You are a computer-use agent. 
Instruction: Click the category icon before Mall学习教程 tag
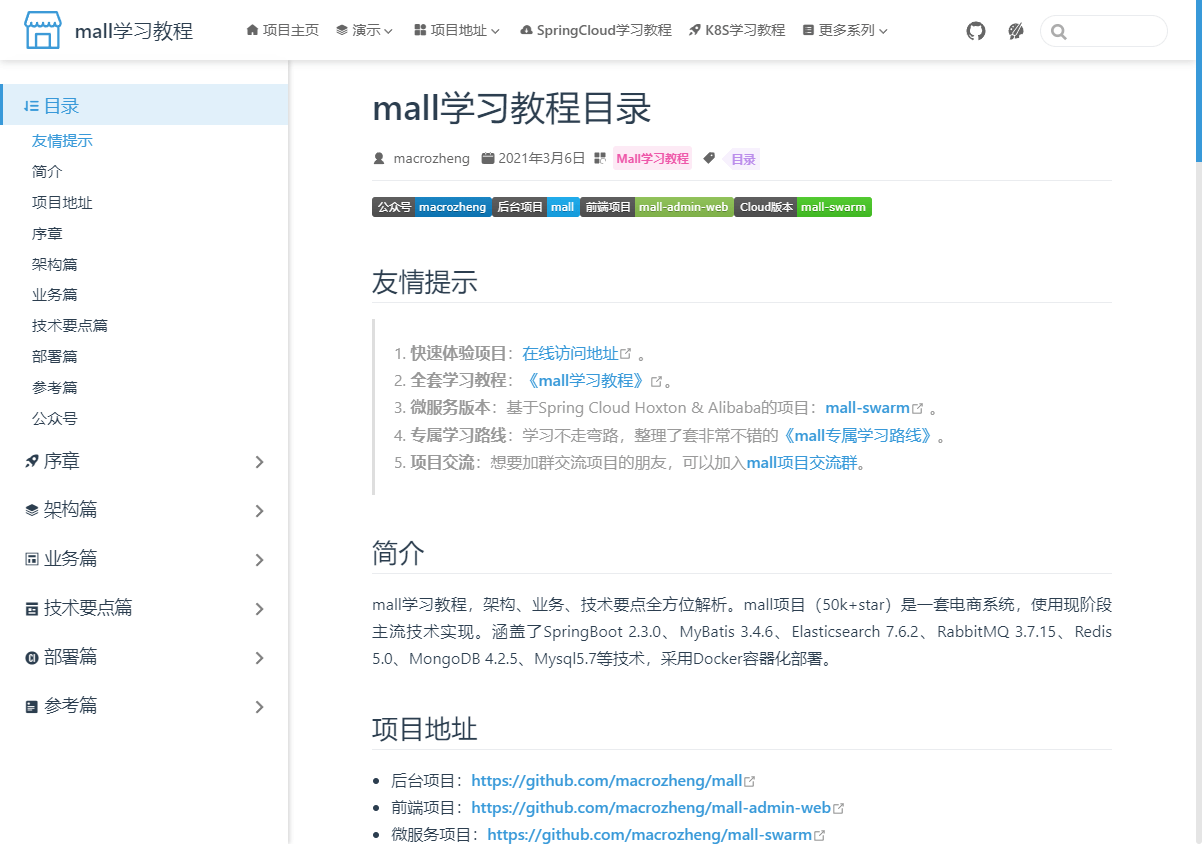point(600,158)
